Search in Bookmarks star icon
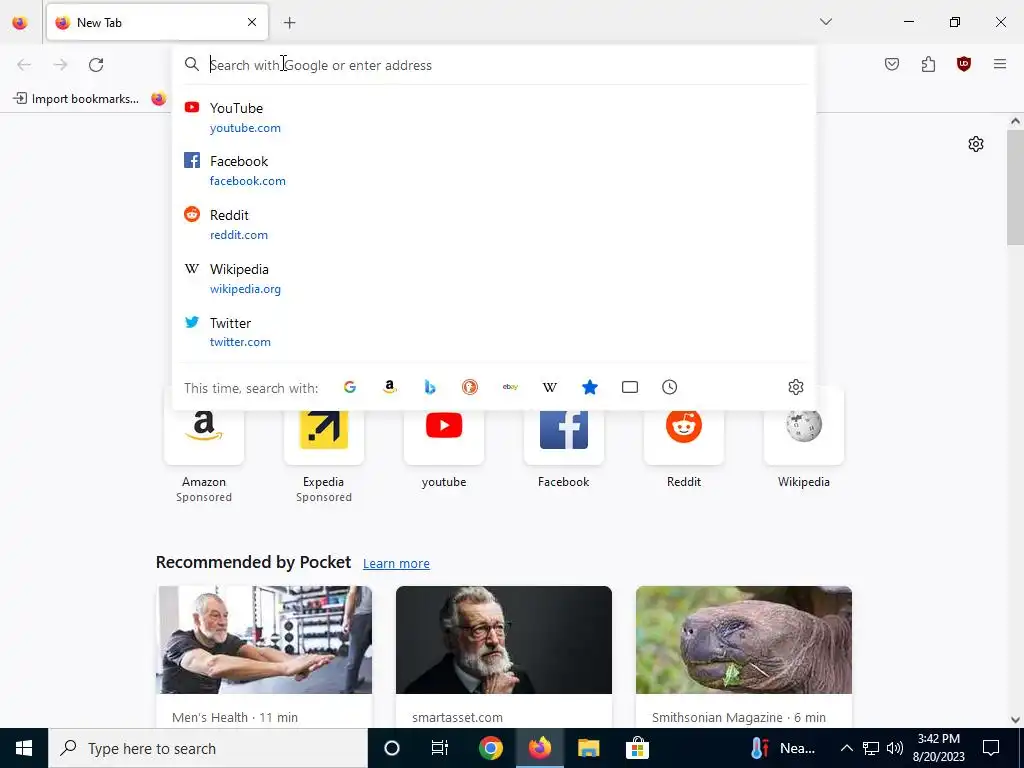The width and height of the screenshot is (1024, 768). (590, 387)
